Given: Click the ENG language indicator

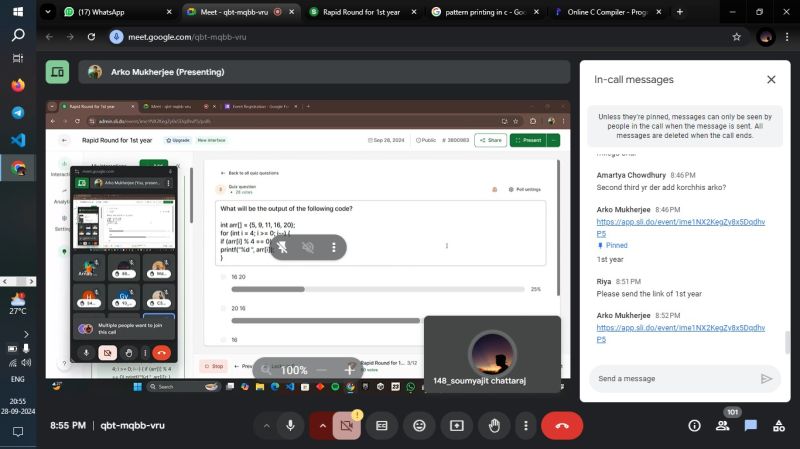Looking at the screenshot, I should coord(17,379).
